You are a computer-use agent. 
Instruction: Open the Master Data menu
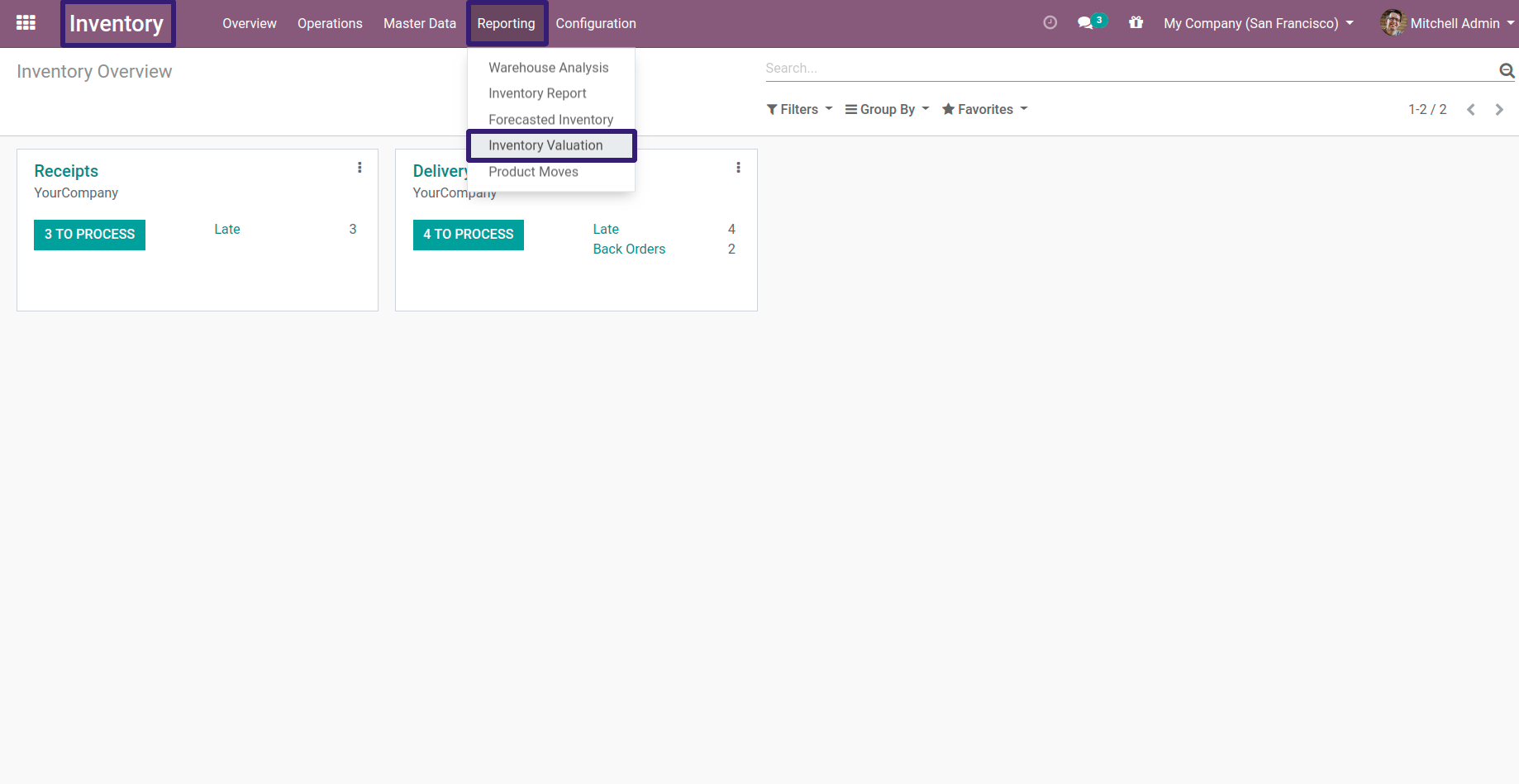(x=420, y=23)
